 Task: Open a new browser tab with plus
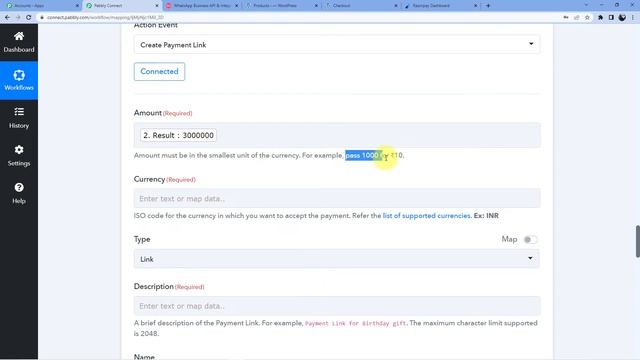point(488,6)
